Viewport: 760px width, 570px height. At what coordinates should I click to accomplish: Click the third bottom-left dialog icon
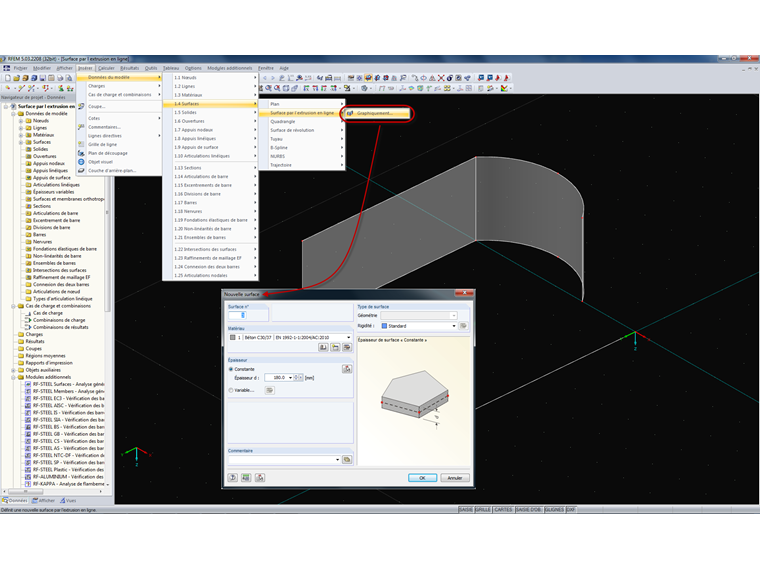click(260, 478)
